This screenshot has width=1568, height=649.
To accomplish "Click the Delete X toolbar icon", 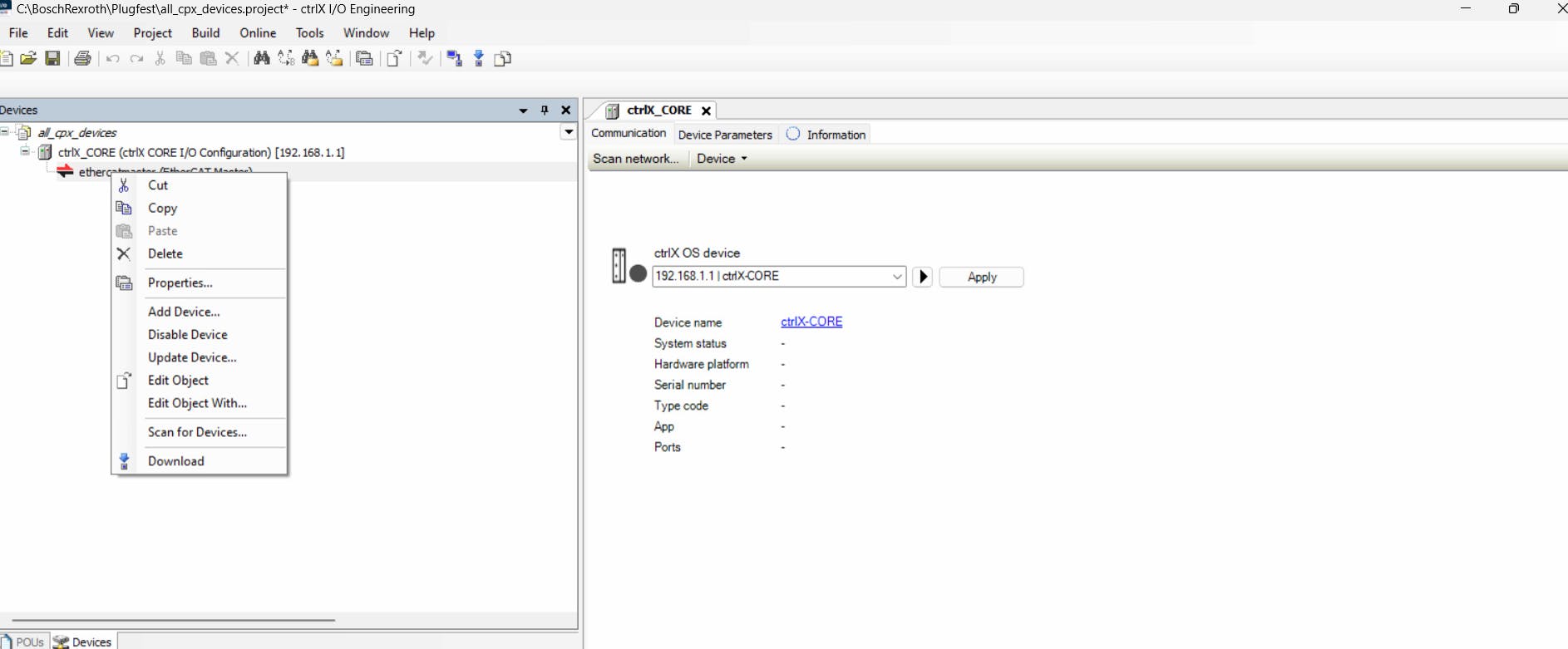I will 232,58.
